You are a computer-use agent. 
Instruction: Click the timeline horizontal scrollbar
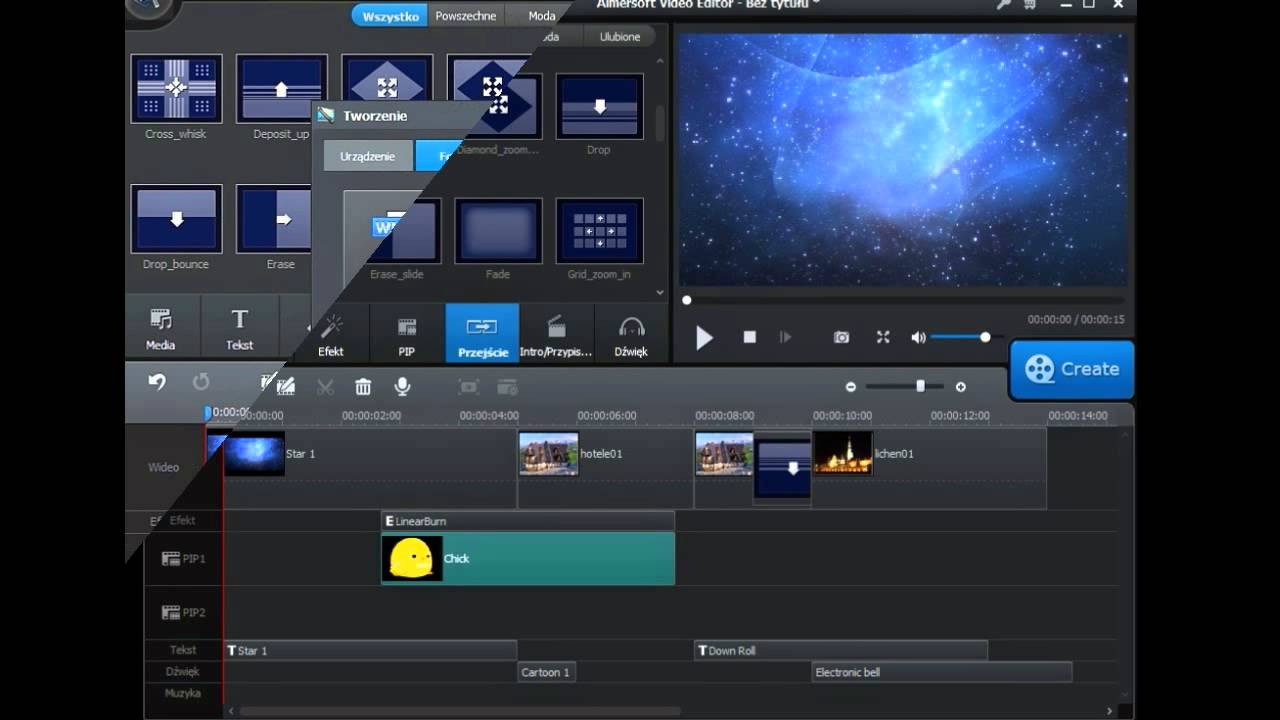[460, 712]
